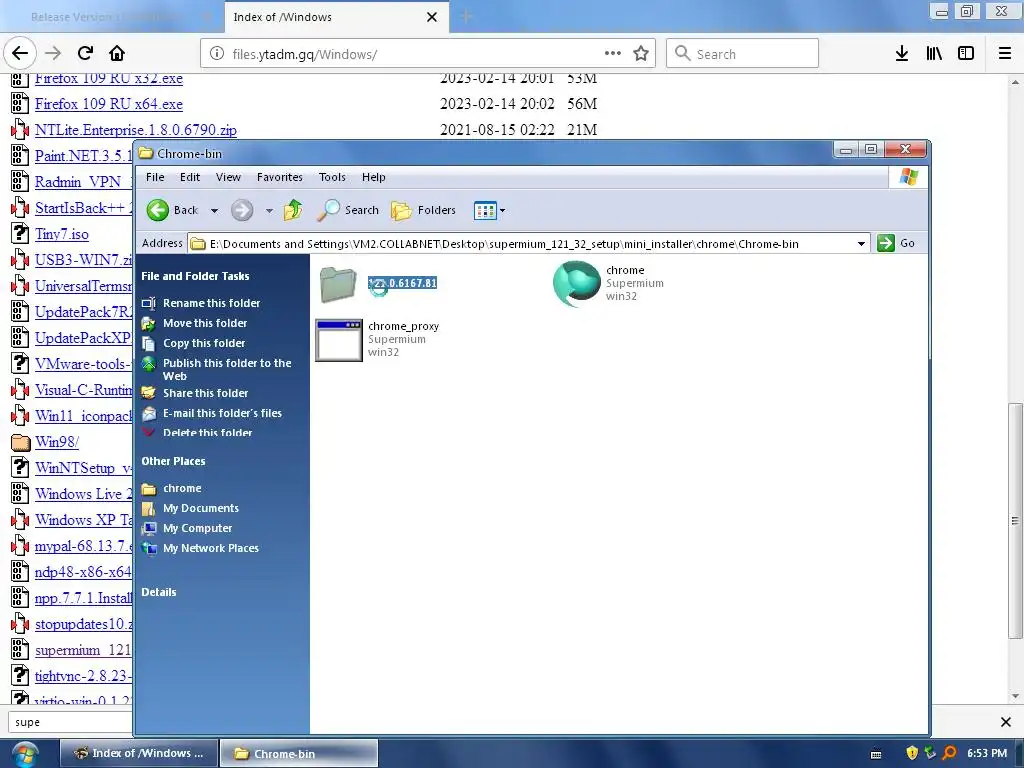Click E-mail this folder's files task
Viewport: 1024px width, 768px height.
[222, 413]
